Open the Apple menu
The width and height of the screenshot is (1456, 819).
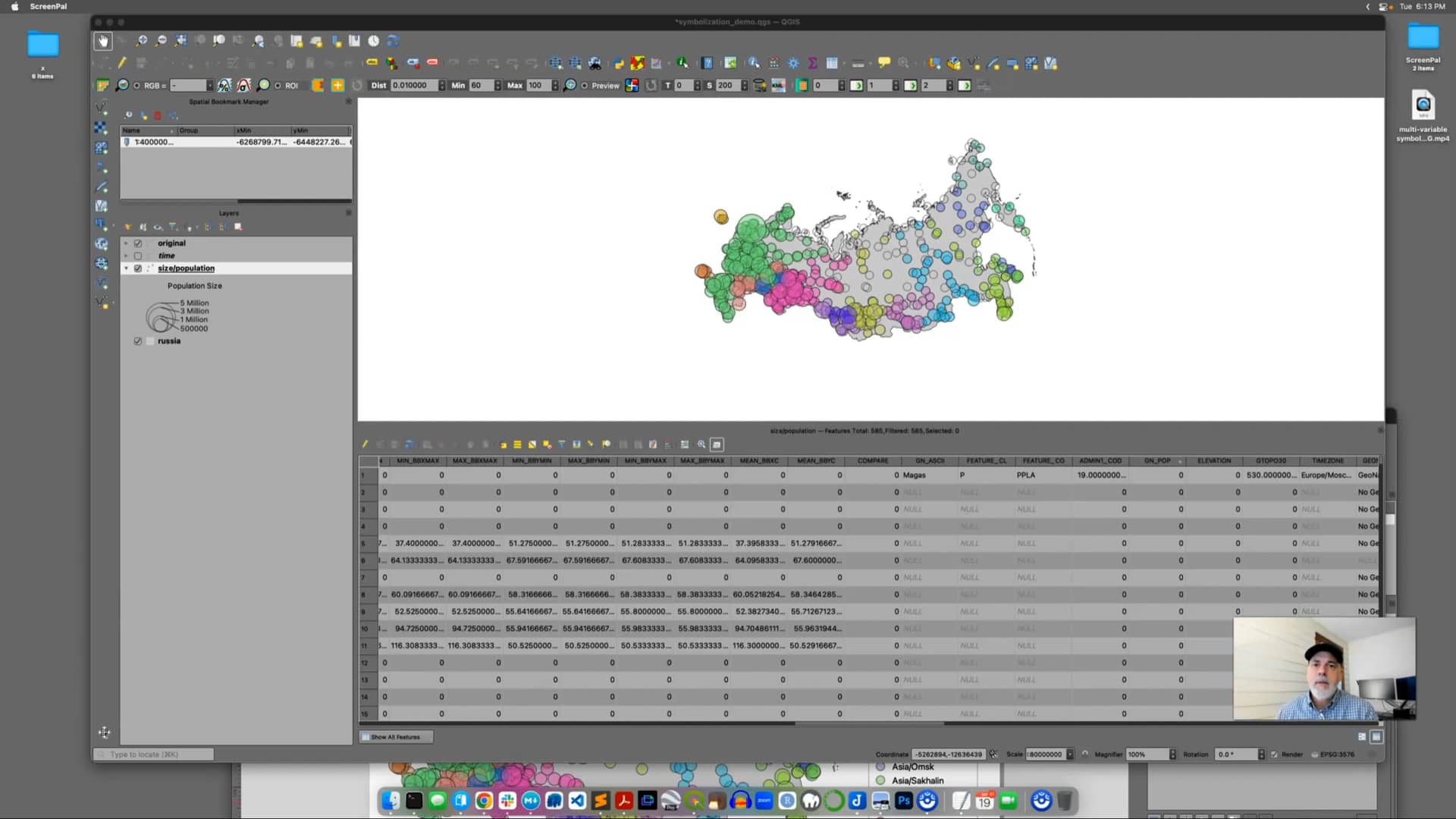(x=14, y=6)
